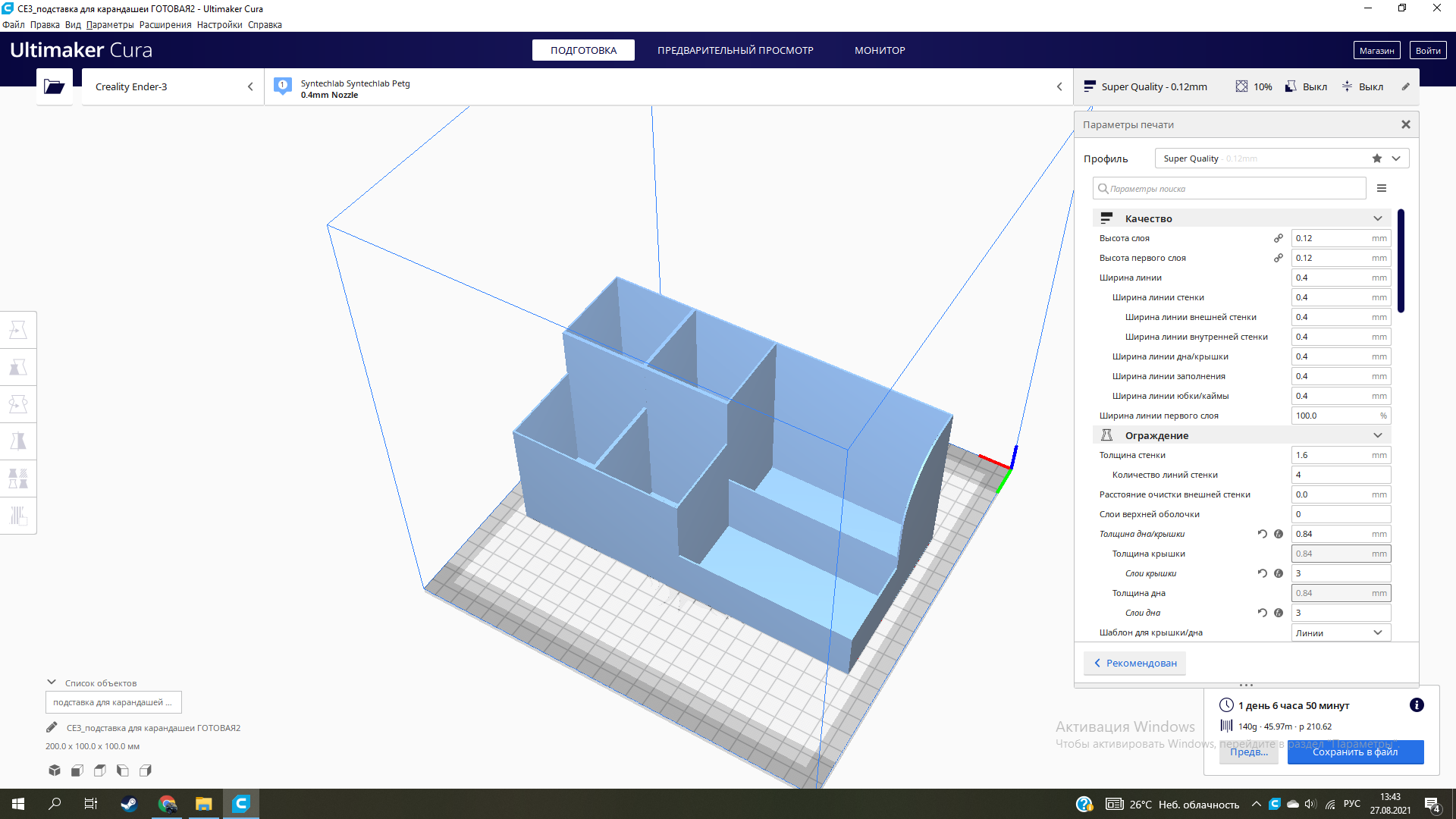Open the Расширения menu

(x=165, y=25)
